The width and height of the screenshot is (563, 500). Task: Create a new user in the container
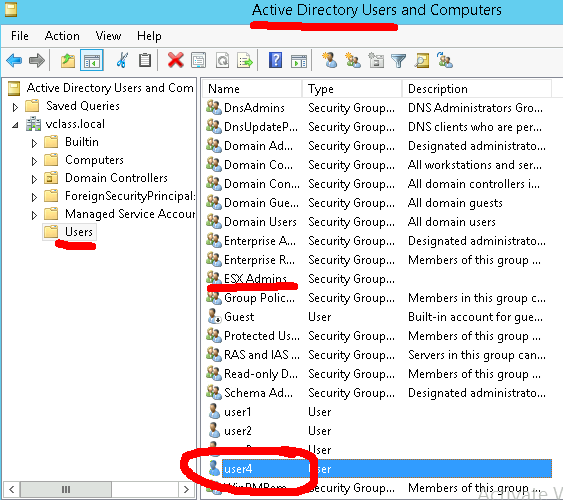[x=329, y=60]
